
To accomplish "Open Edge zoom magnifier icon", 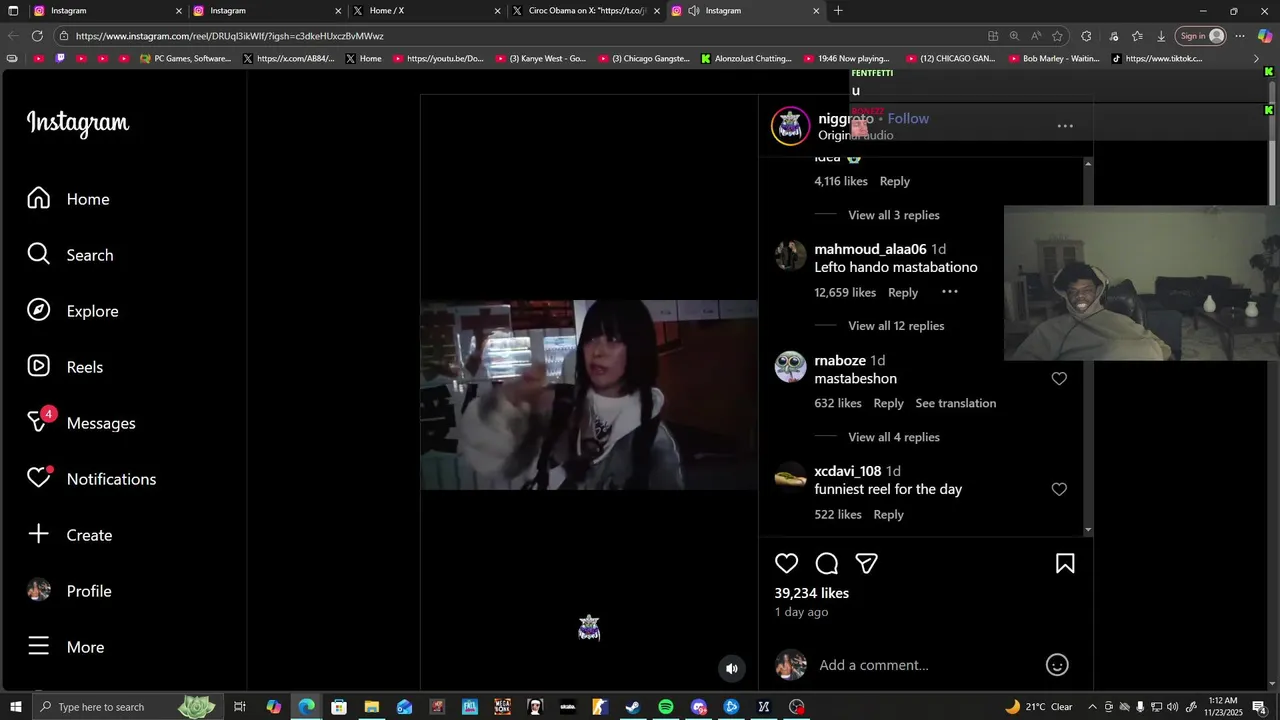I will point(1014,36).
